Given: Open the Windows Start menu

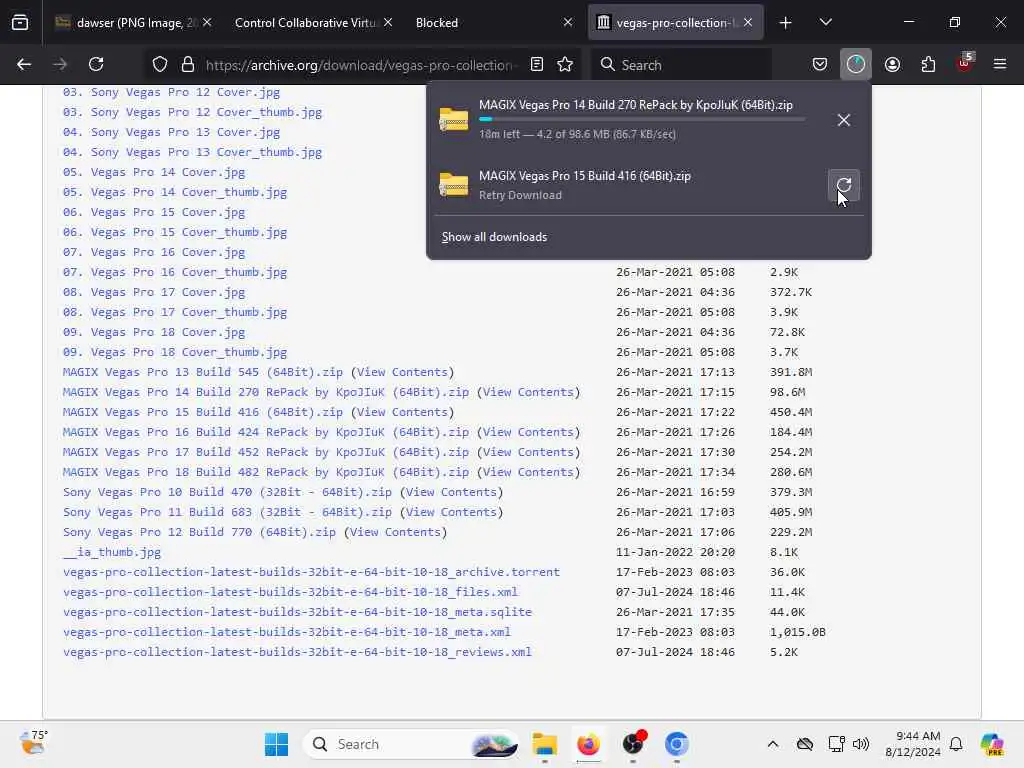Looking at the screenshot, I should pyautogui.click(x=276, y=744).
